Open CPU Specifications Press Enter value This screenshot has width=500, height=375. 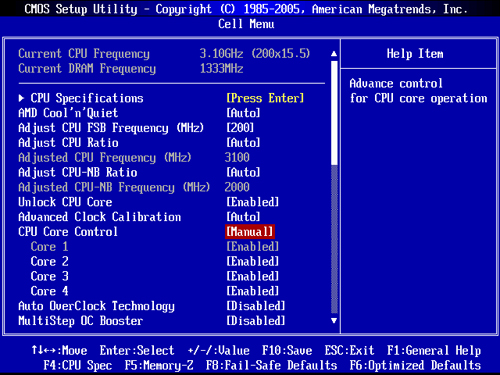click(265, 98)
